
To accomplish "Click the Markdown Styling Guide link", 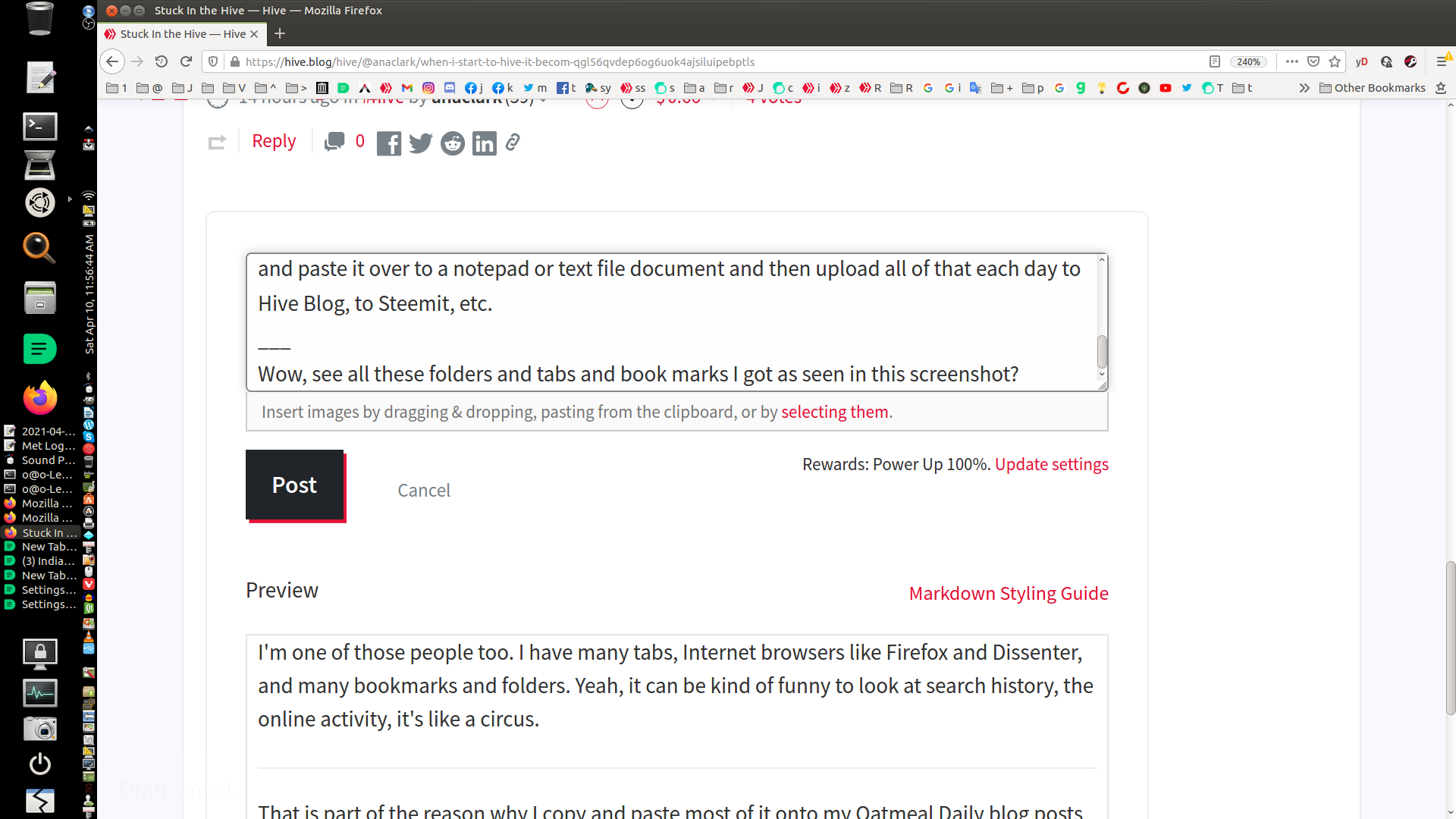I will [1008, 593].
